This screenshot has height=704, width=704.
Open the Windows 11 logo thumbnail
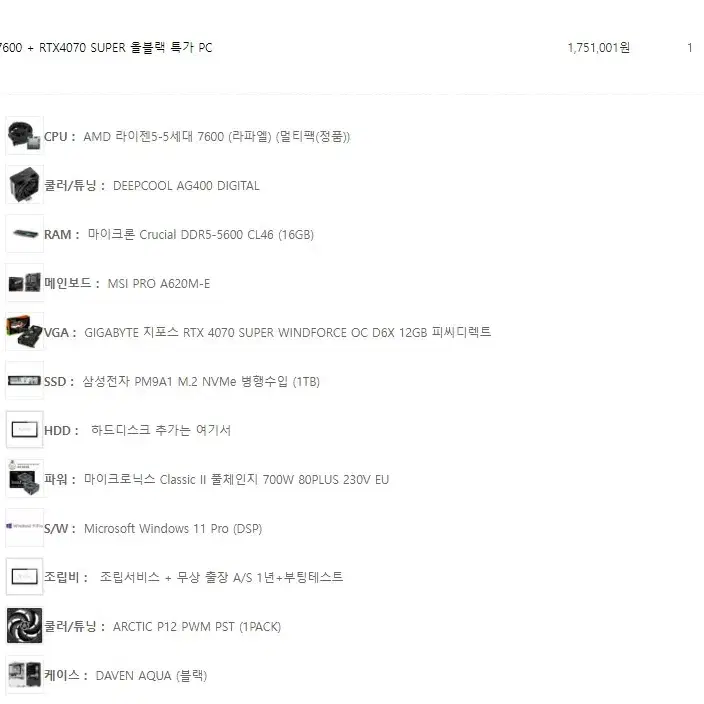[x=24, y=527]
